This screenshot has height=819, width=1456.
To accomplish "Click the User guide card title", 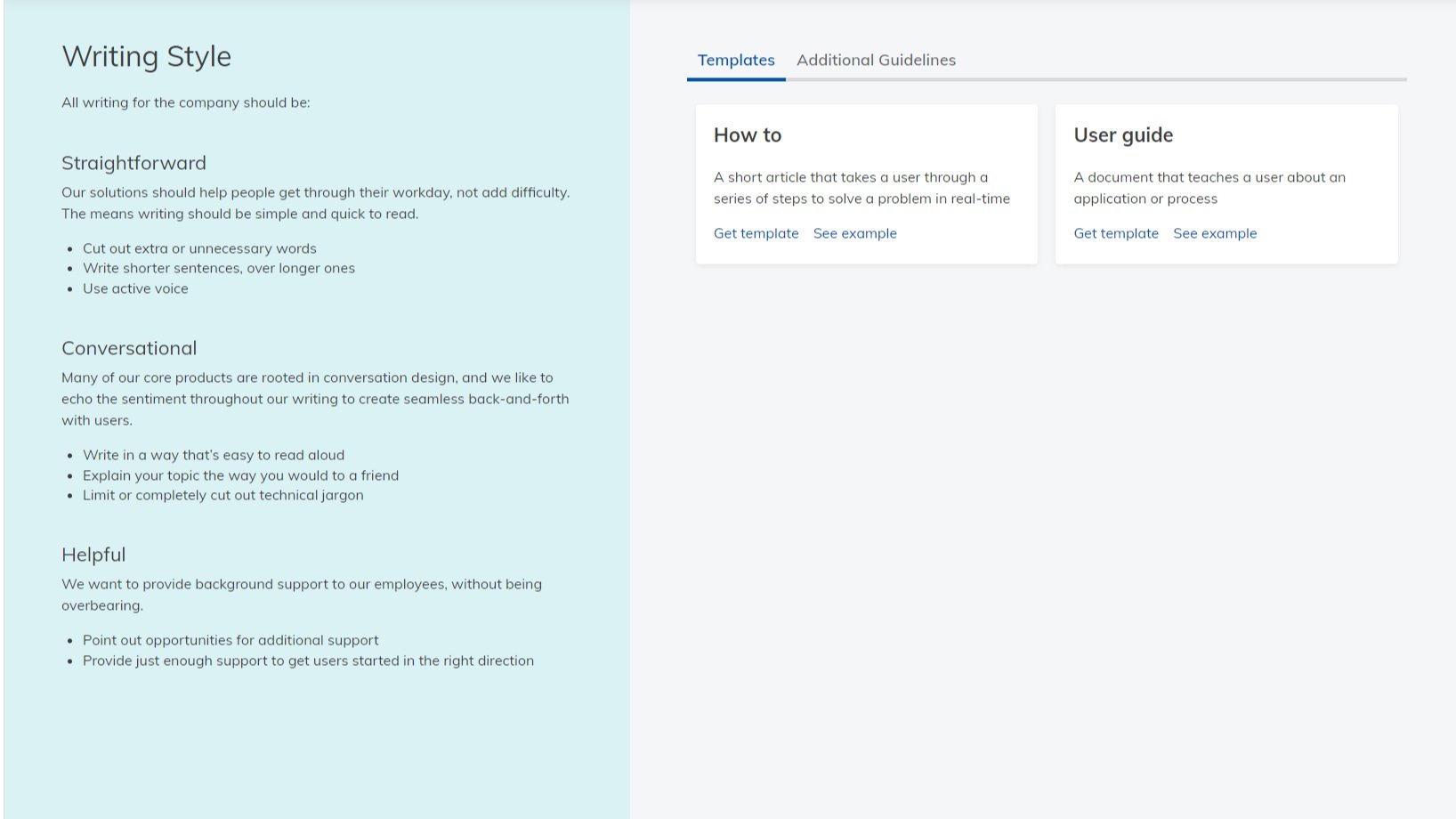I will tap(1123, 135).
